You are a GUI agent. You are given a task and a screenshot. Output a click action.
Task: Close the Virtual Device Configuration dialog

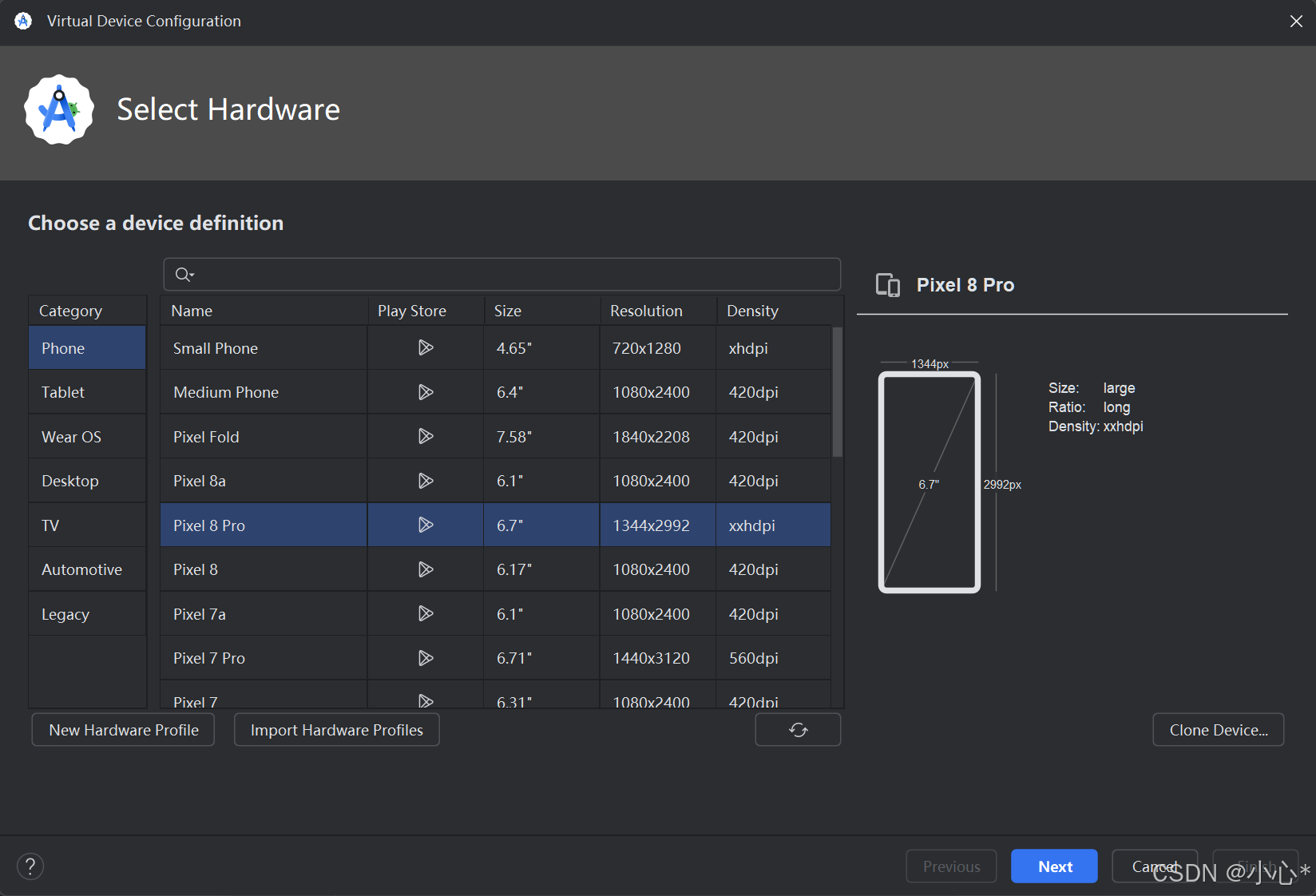pyautogui.click(x=1296, y=22)
